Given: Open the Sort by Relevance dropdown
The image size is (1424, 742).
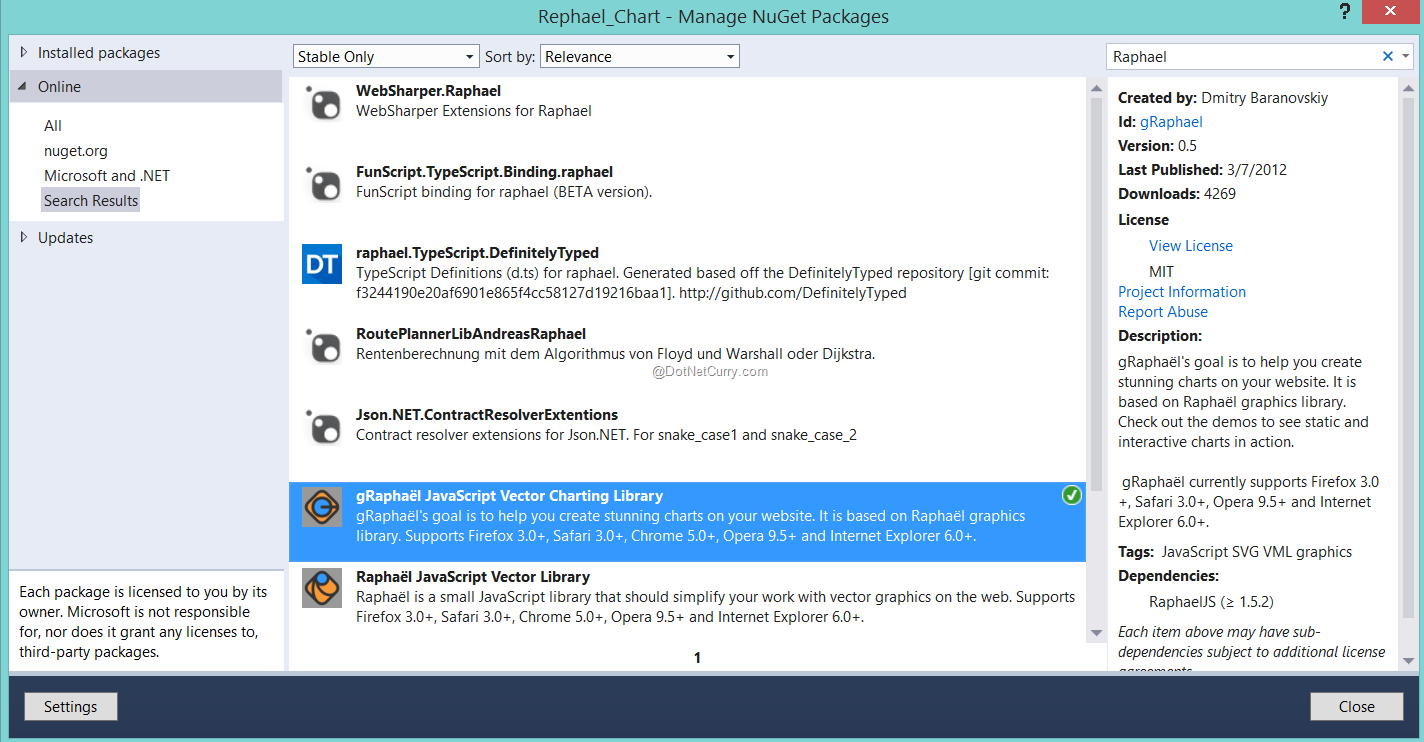Looking at the screenshot, I should 640,56.
